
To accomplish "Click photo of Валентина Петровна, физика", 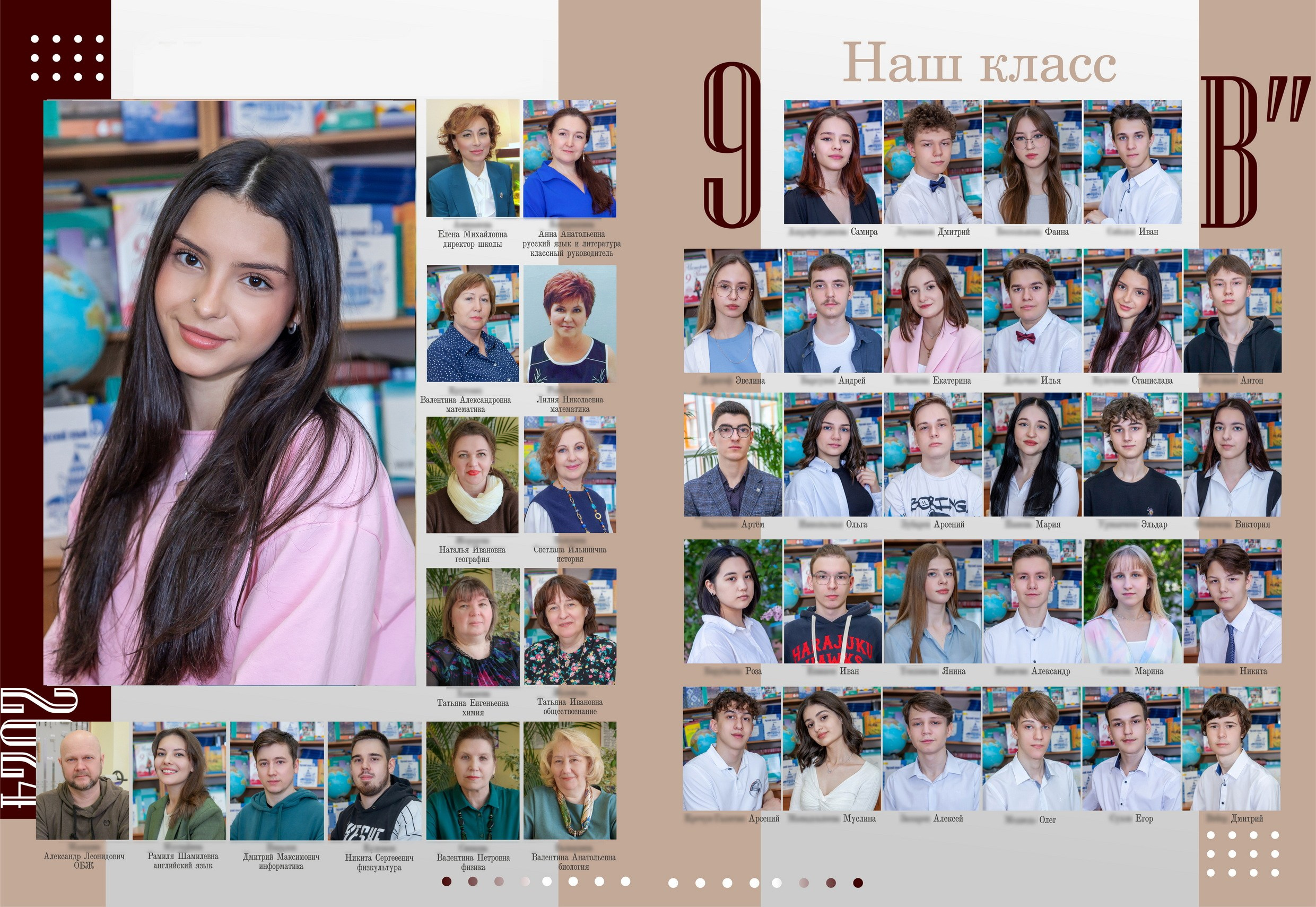I will 473,780.
